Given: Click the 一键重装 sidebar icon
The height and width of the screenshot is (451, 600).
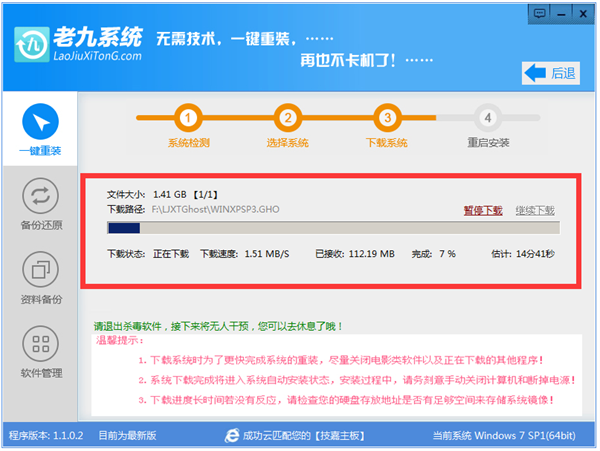Looking at the screenshot, I should click(x=40, y=122).
